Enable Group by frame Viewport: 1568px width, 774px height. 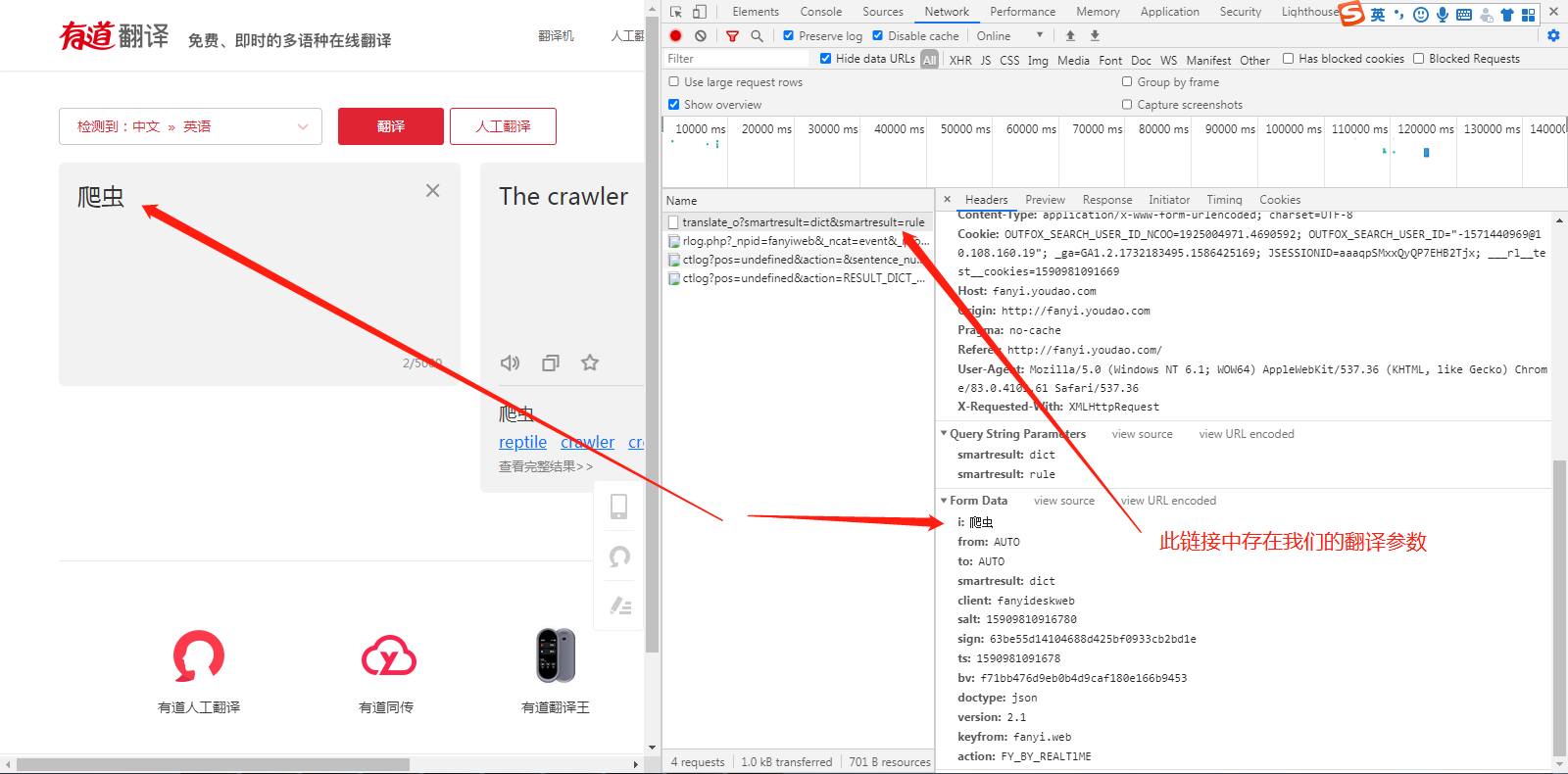click(1127, 82)
